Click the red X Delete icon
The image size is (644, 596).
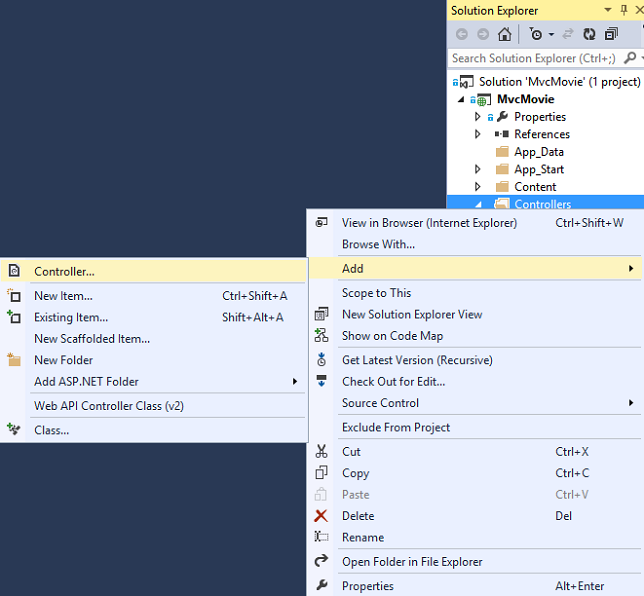click(321, 515)
